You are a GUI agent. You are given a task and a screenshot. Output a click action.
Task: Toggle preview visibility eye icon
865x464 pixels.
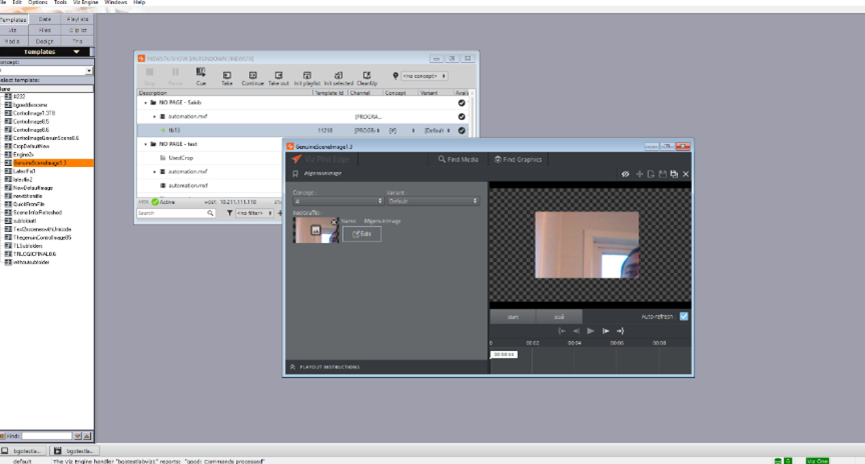coord(626,174)
